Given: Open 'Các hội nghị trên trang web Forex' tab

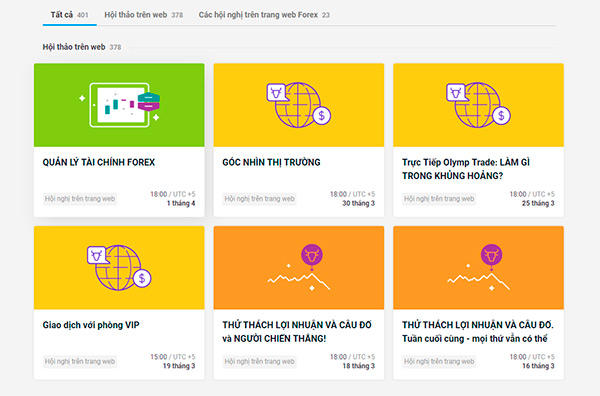Looking at the screenshot, I should pyautogui.click(x=264, y=15).
